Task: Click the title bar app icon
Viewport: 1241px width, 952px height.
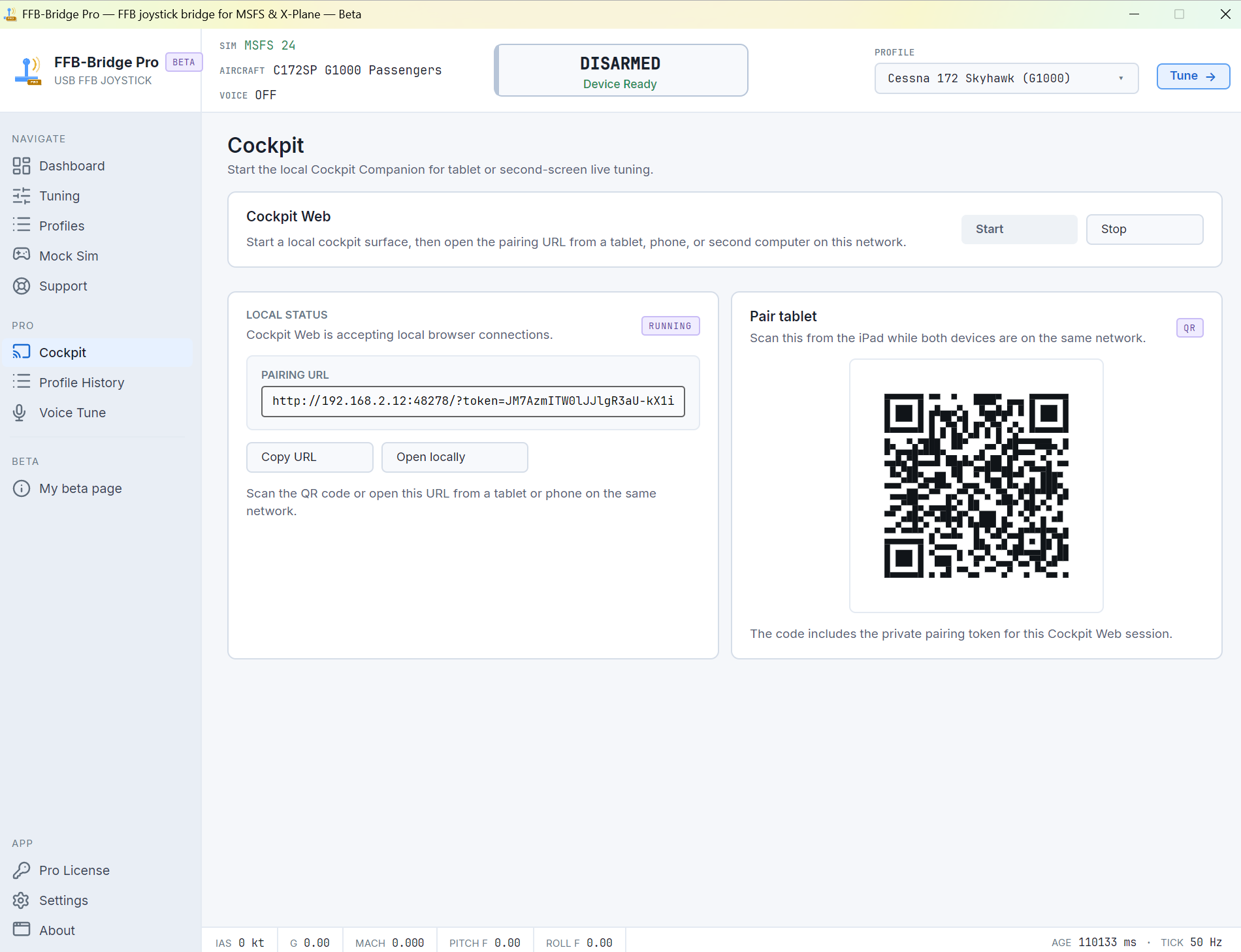Action: click(10, 14)
